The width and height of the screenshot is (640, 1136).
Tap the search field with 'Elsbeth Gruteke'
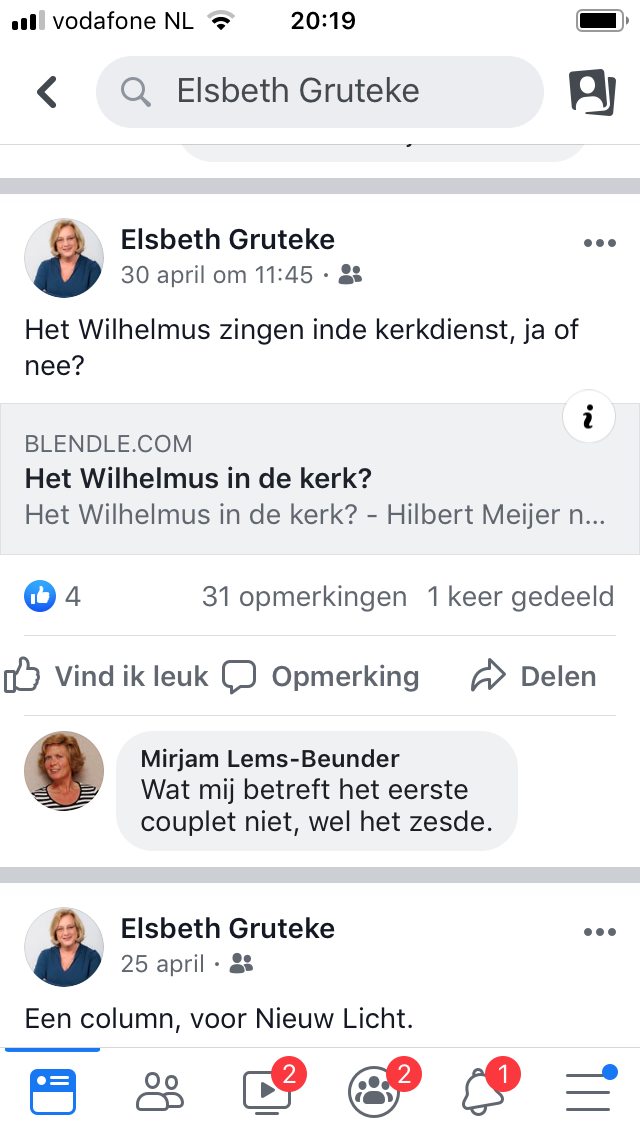[320, 92]
